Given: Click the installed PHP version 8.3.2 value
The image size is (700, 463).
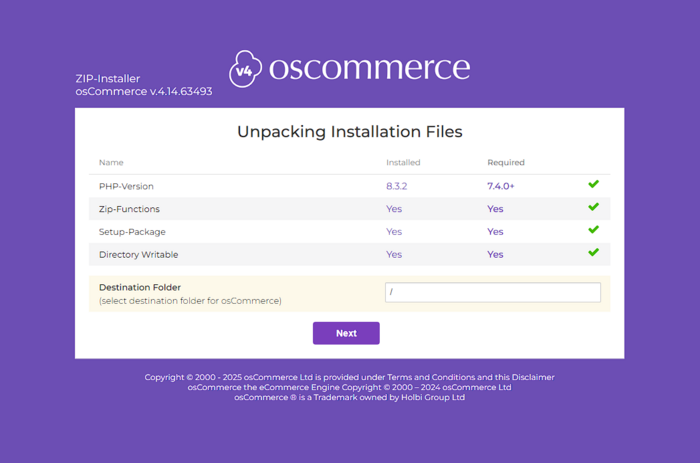Looking at the screenshot, I should (397, 186).
